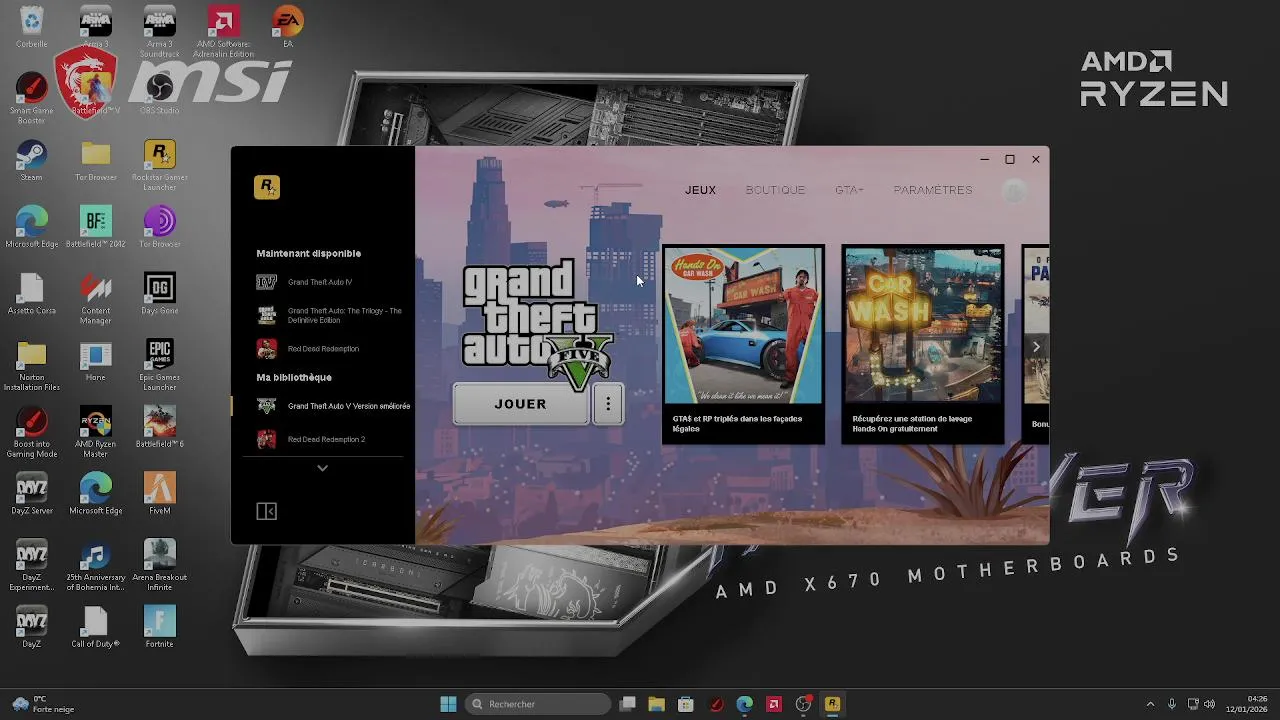Select the purple Tor Browser shortcut icon
Viewport: 1280px width, 720px height.
160,227
